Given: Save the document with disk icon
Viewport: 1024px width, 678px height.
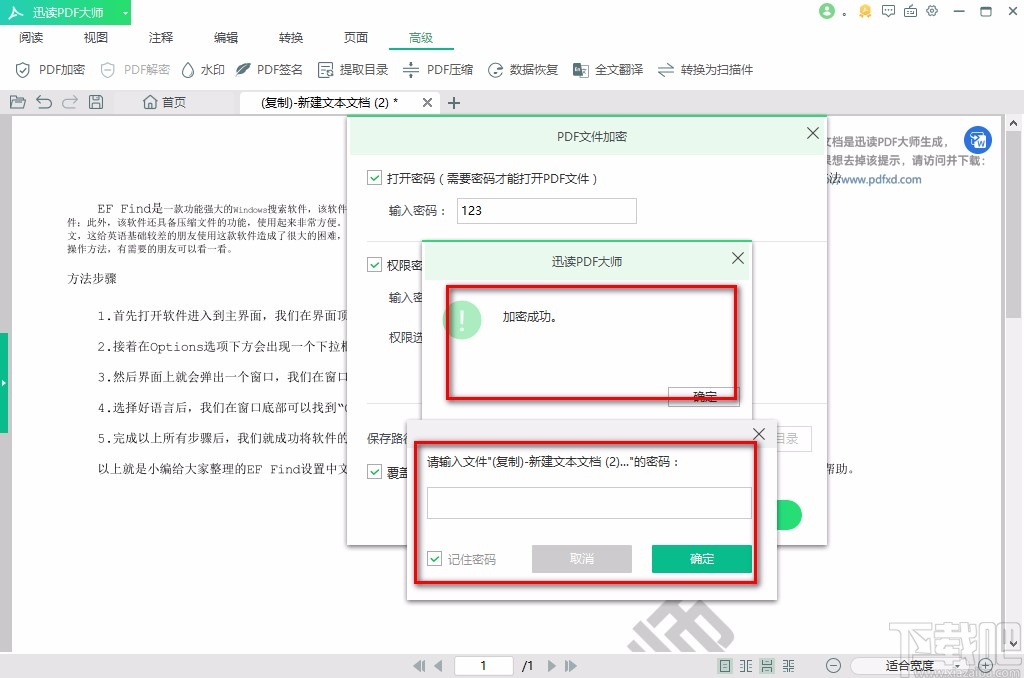Looking at the screenshot, I should tap(96, 102).
